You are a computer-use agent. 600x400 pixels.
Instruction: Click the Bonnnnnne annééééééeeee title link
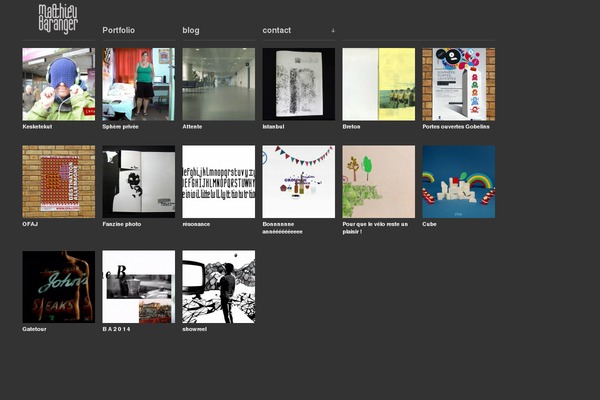(282, 228)
